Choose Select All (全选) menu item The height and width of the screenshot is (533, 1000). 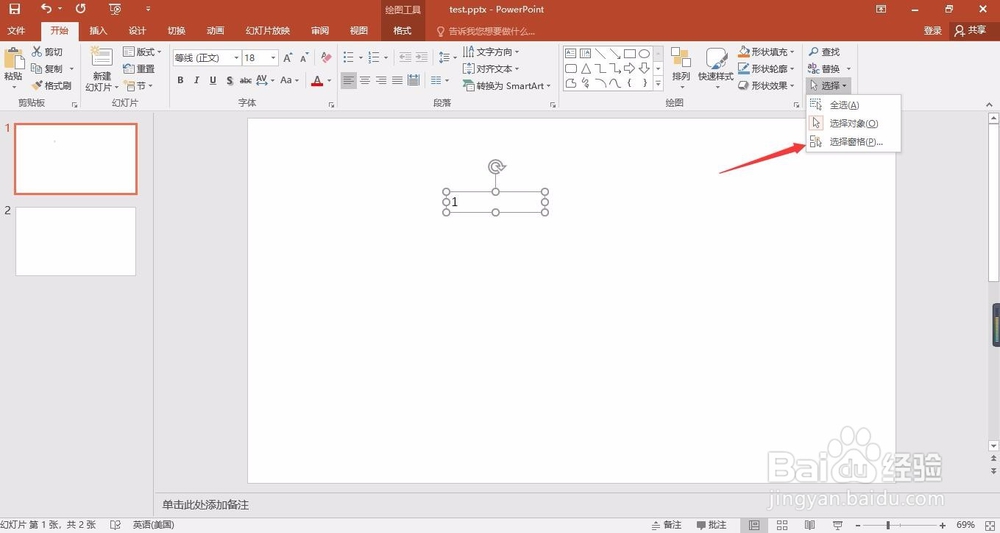tap(853, 105)
